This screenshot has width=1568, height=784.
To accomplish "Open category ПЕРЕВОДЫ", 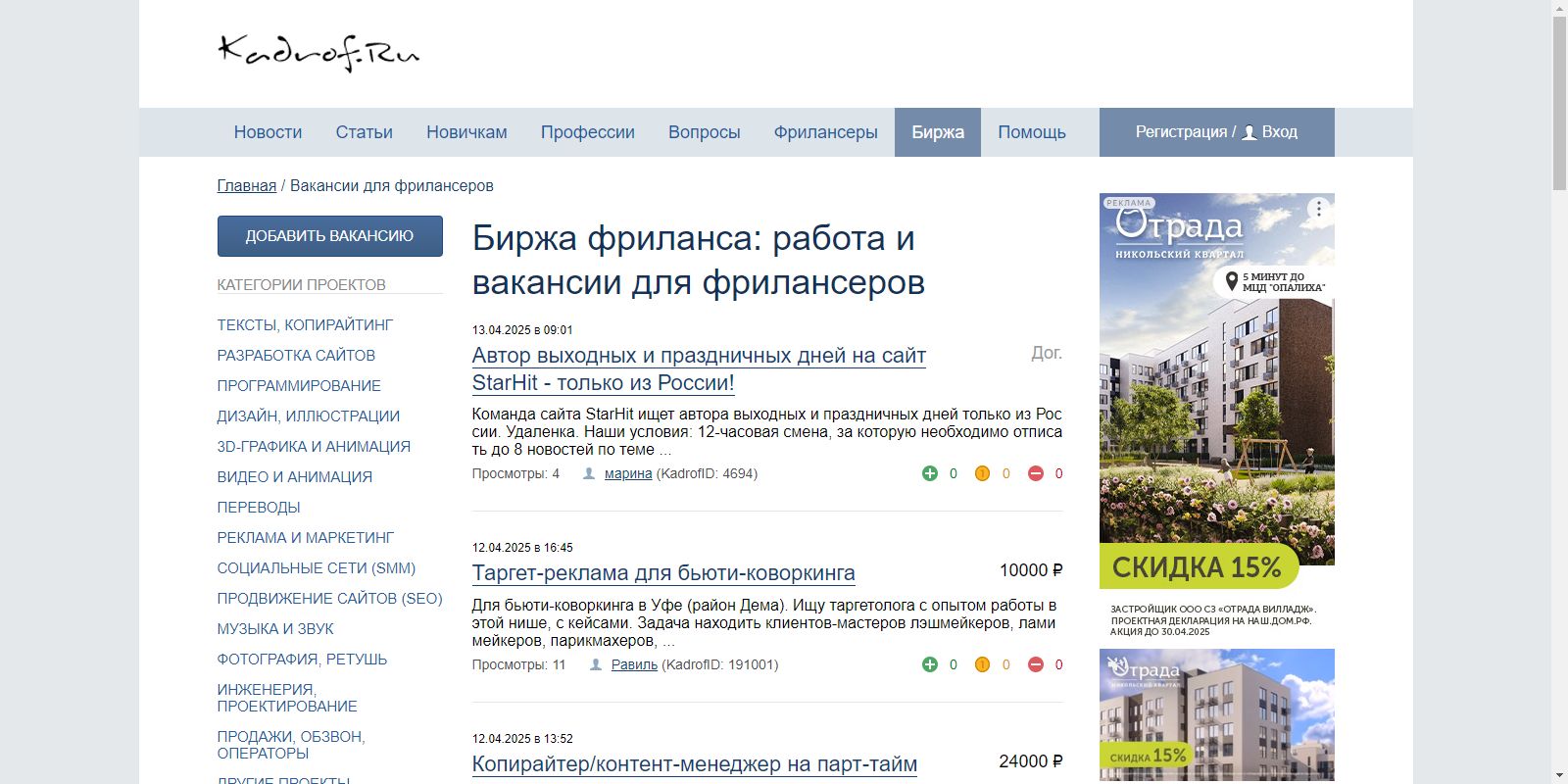I will (x=259, y=508).
